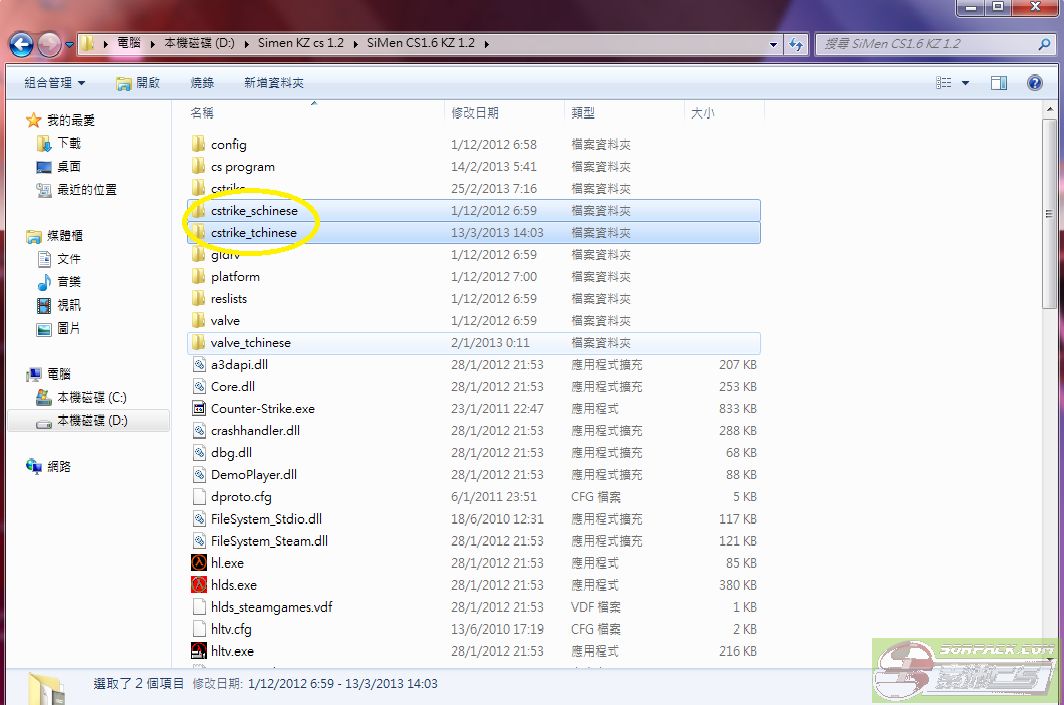Click the 開啟 open button
Viewport: 1064px width, 705px height.
138,83
